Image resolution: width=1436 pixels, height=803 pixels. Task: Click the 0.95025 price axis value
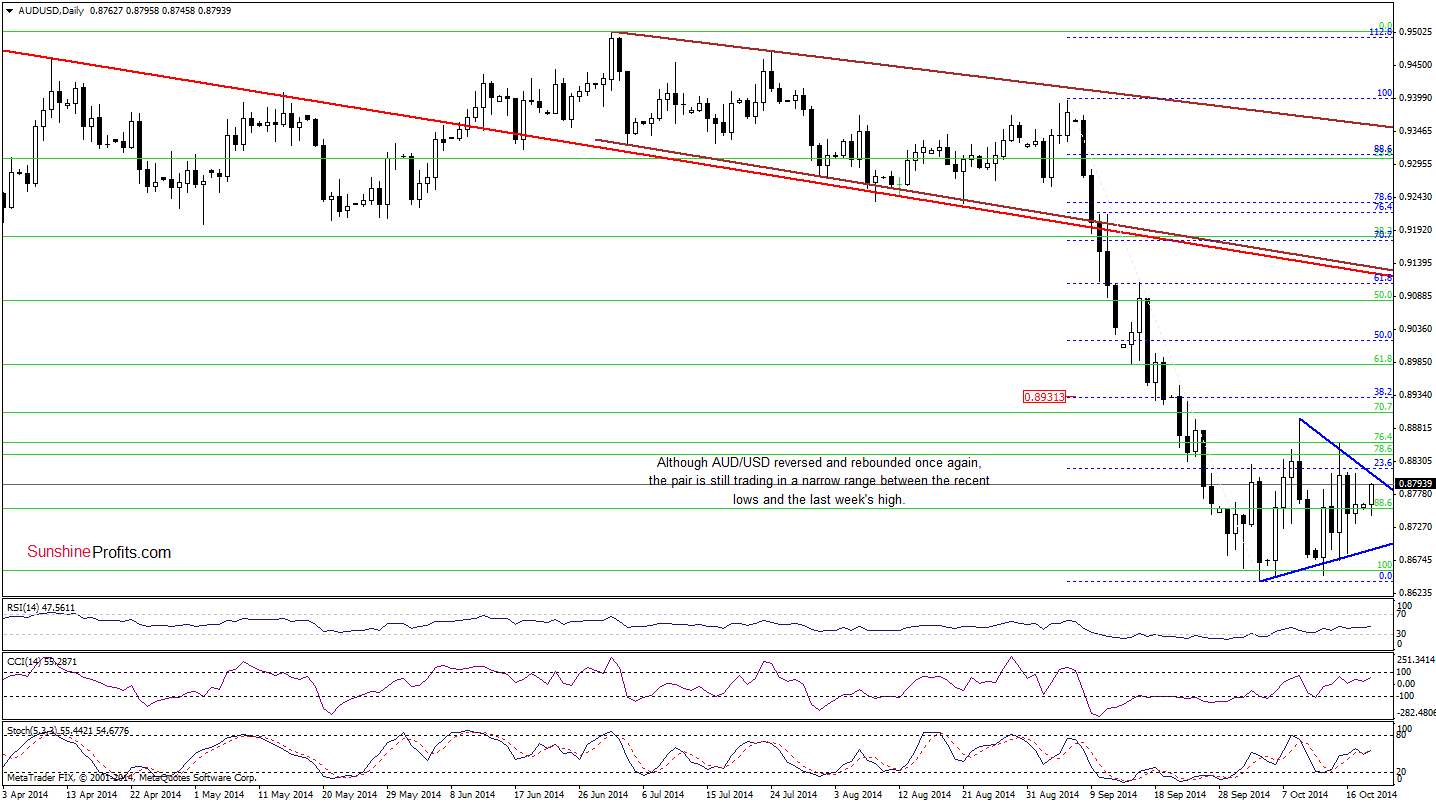coord(1413,31)
